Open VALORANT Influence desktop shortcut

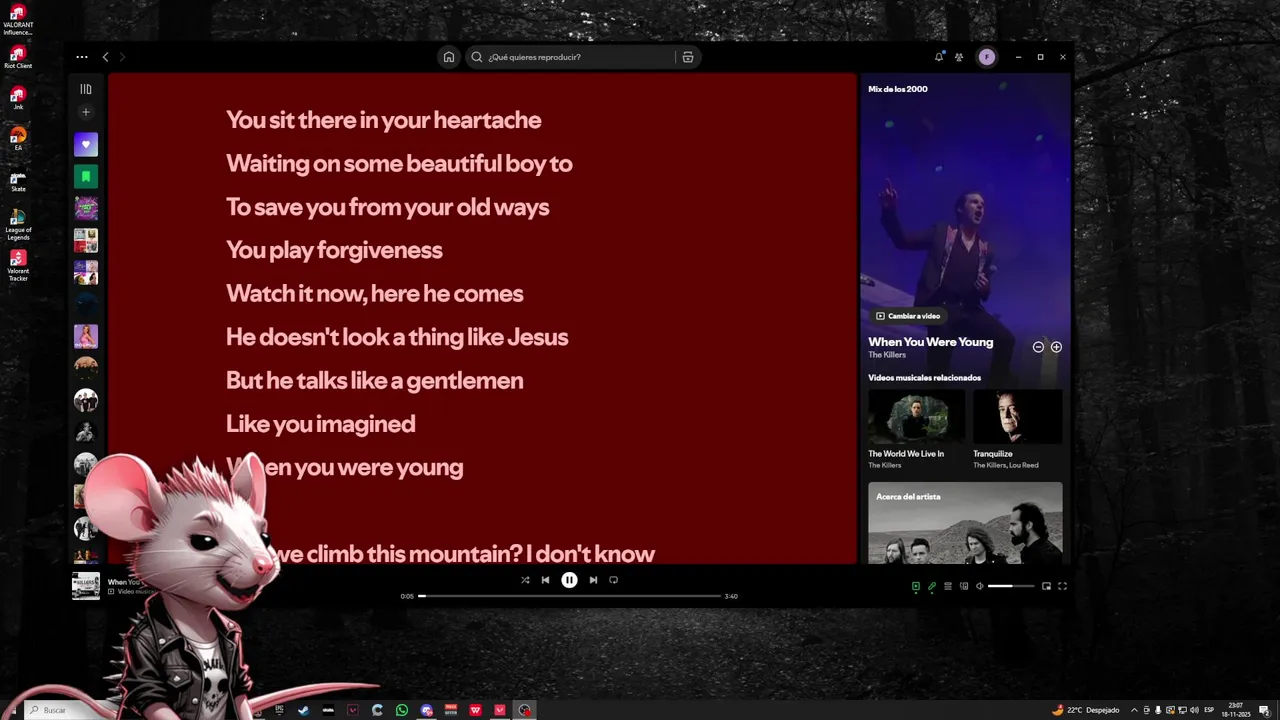pos(18,19)
